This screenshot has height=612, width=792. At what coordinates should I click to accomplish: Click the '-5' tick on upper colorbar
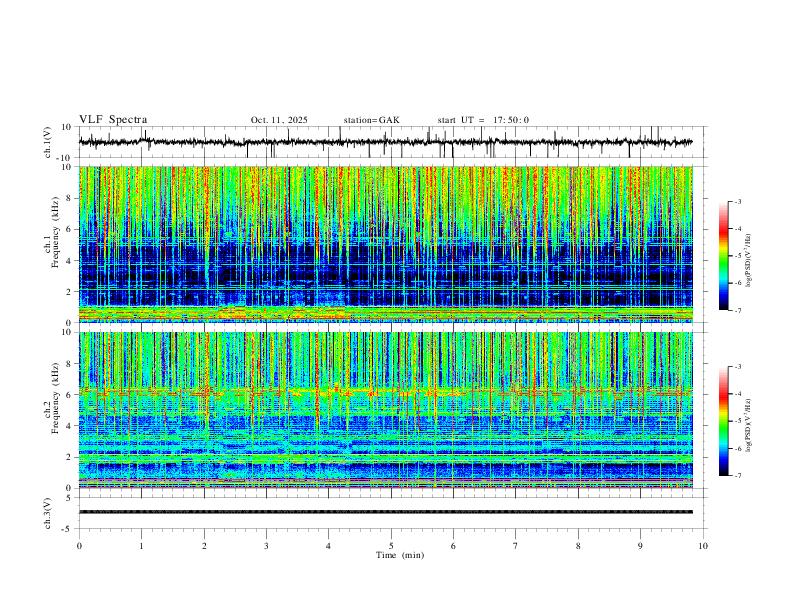tap(737, 256)
